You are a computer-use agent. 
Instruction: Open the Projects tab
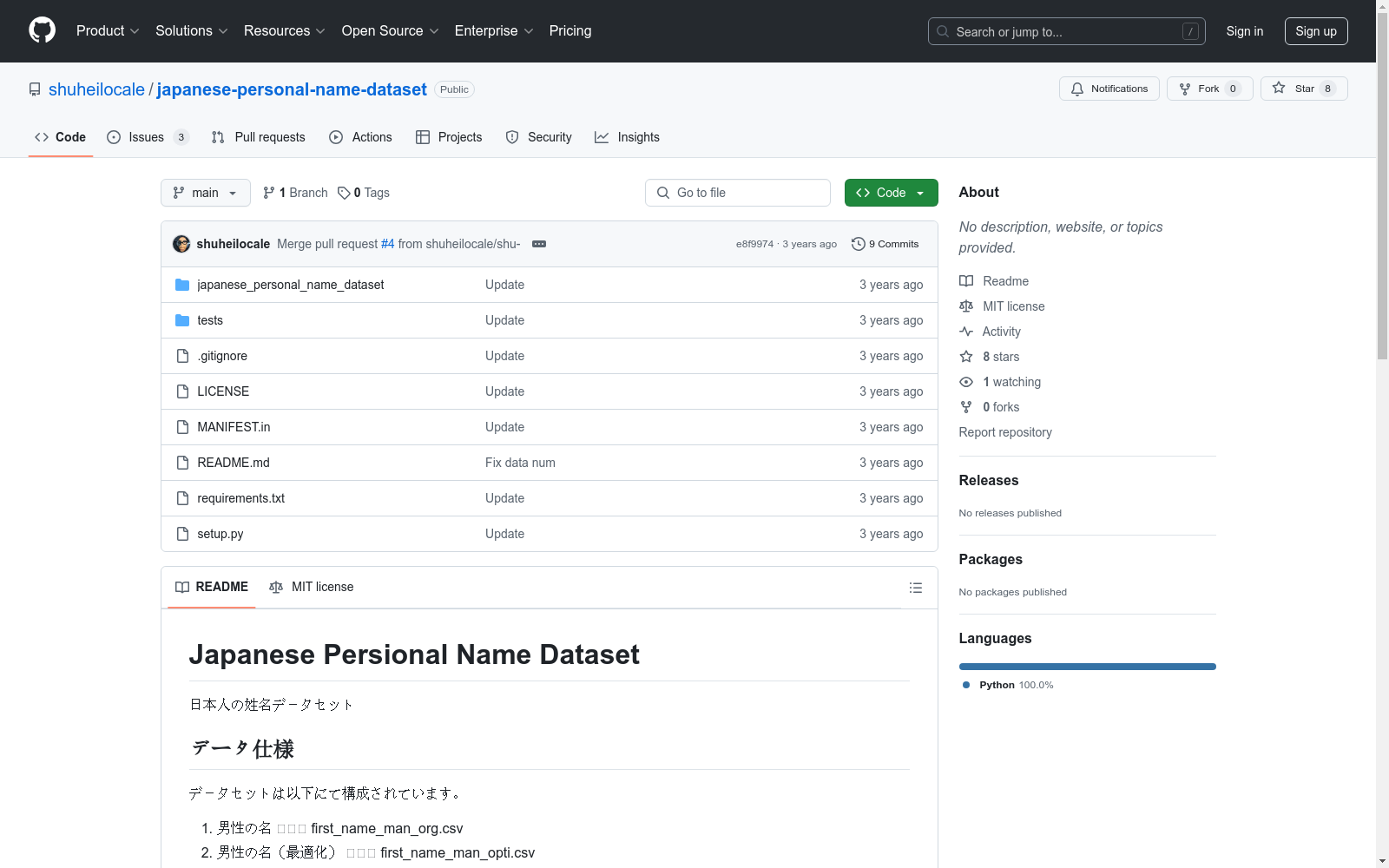[449, 137]
